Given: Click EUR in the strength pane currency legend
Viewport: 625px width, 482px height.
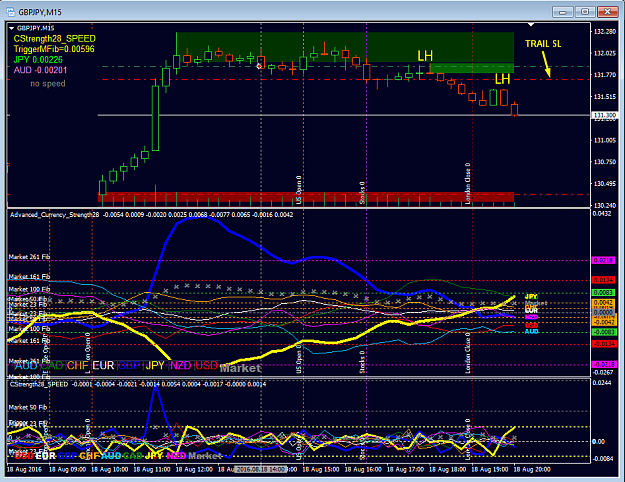Looking at the screenshot, I should [103, 365].
